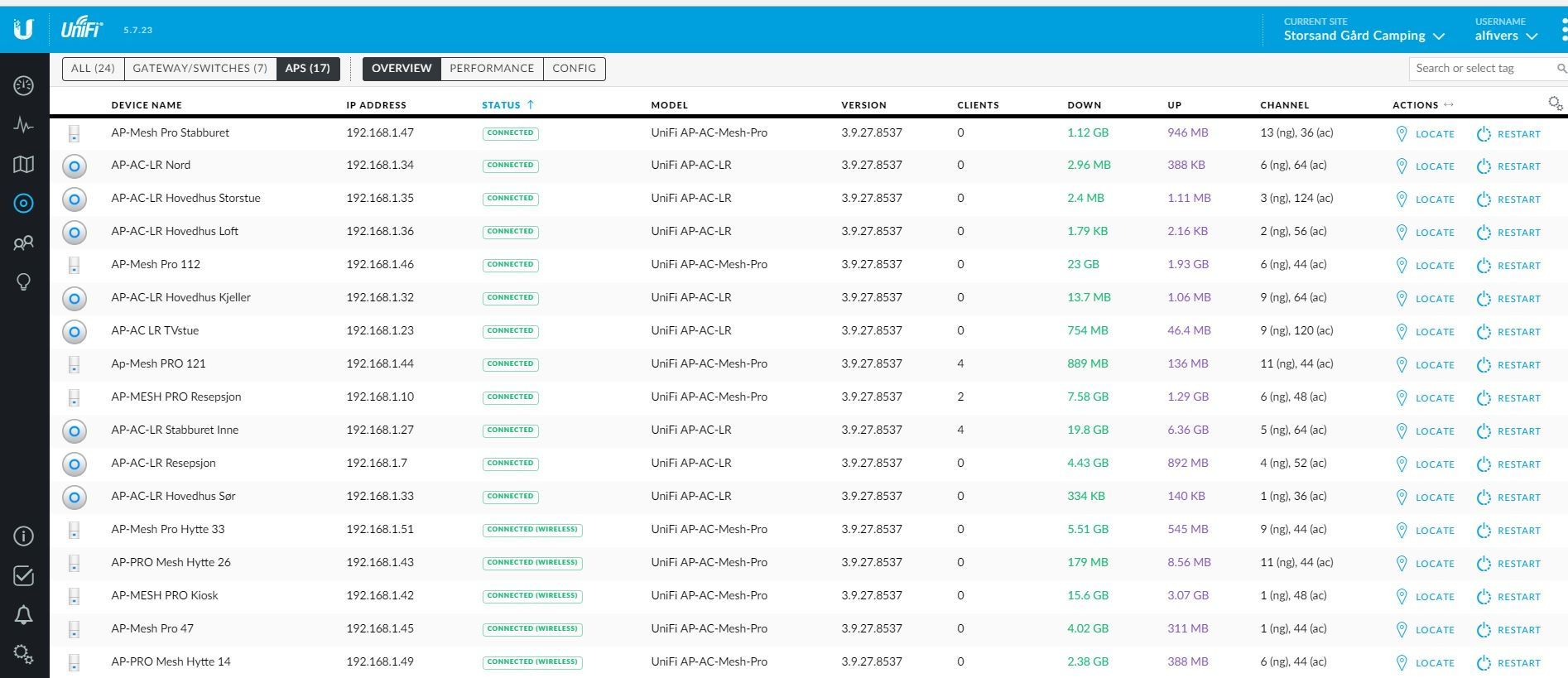Locate AP-AC-LR Resepsjon
1568x678 pixels.
click(1425, 464)
